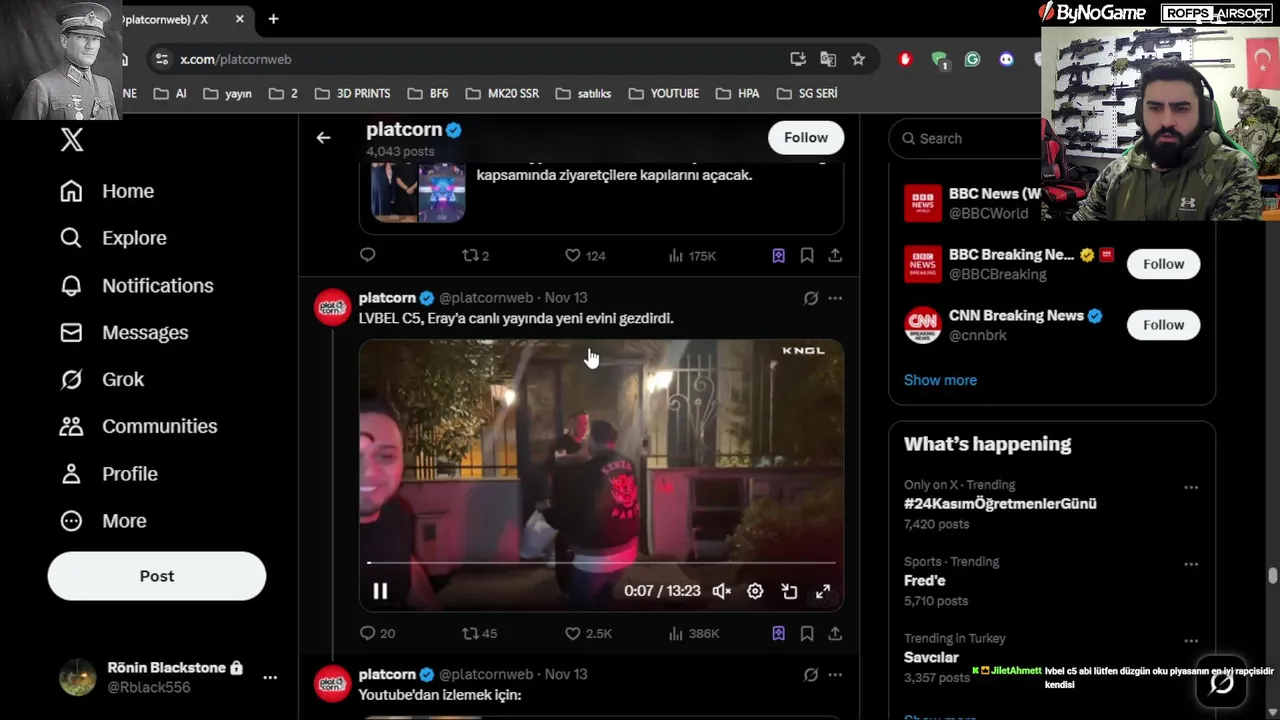Bookmark the LVBEL C5 post
The image size is (1280, 720).
[x=807, y=633]
